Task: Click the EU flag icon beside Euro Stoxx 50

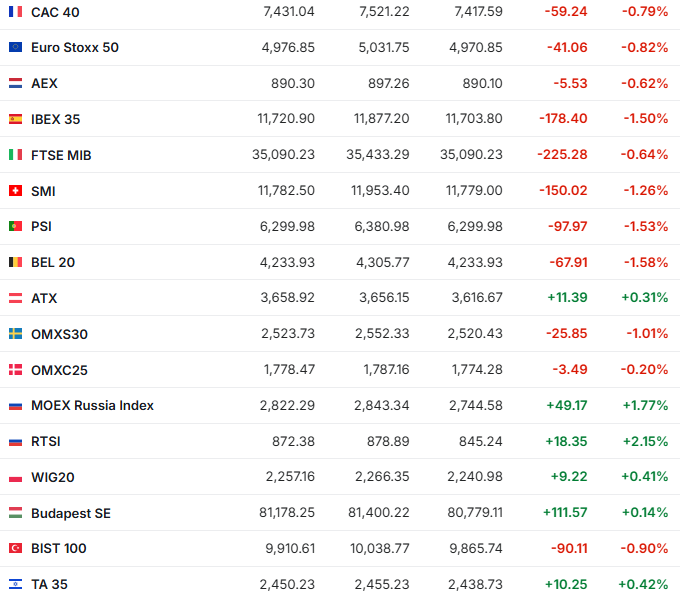Action: click(15, 47)
